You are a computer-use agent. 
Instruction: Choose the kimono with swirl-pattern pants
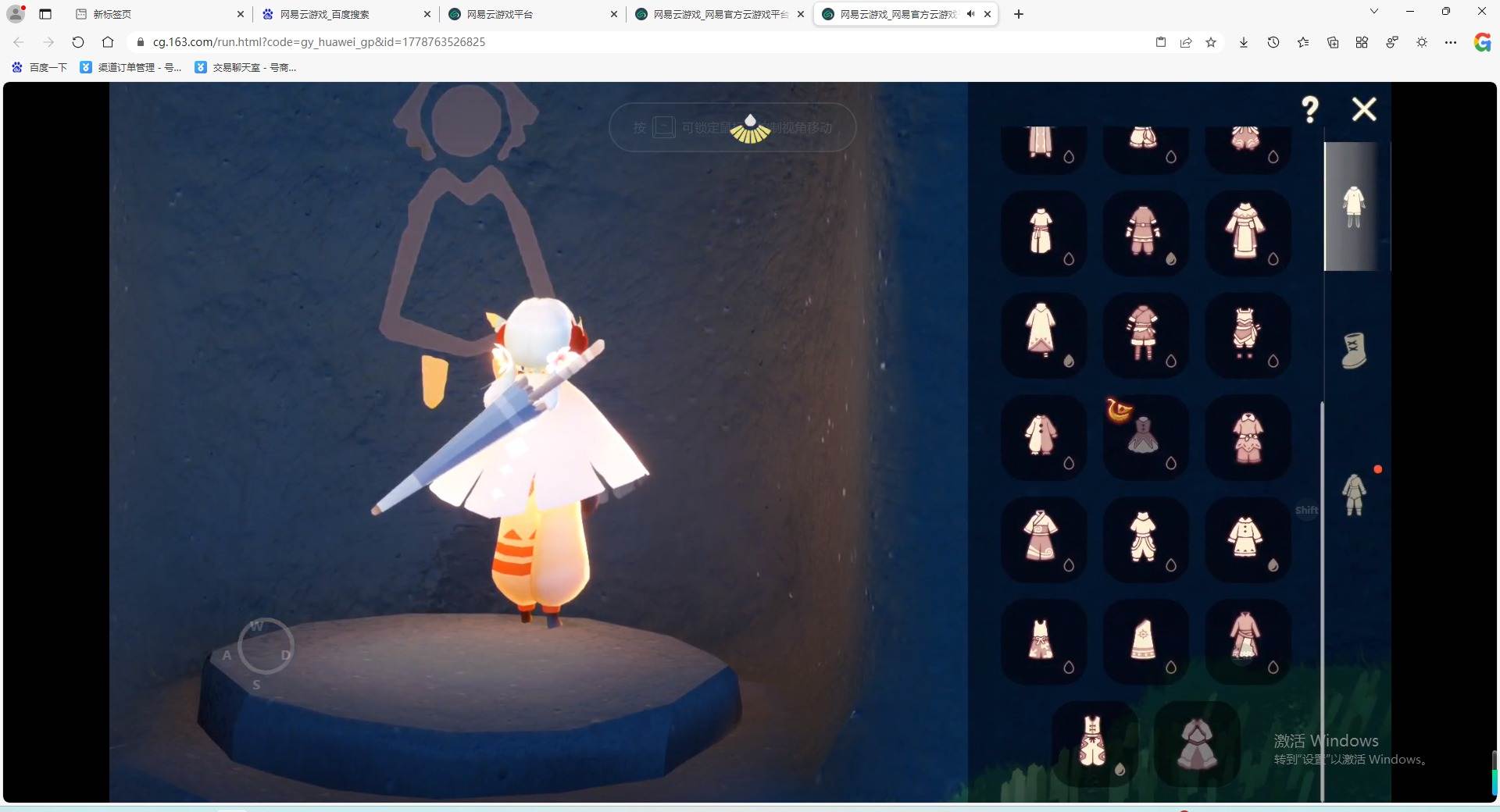1044,540
